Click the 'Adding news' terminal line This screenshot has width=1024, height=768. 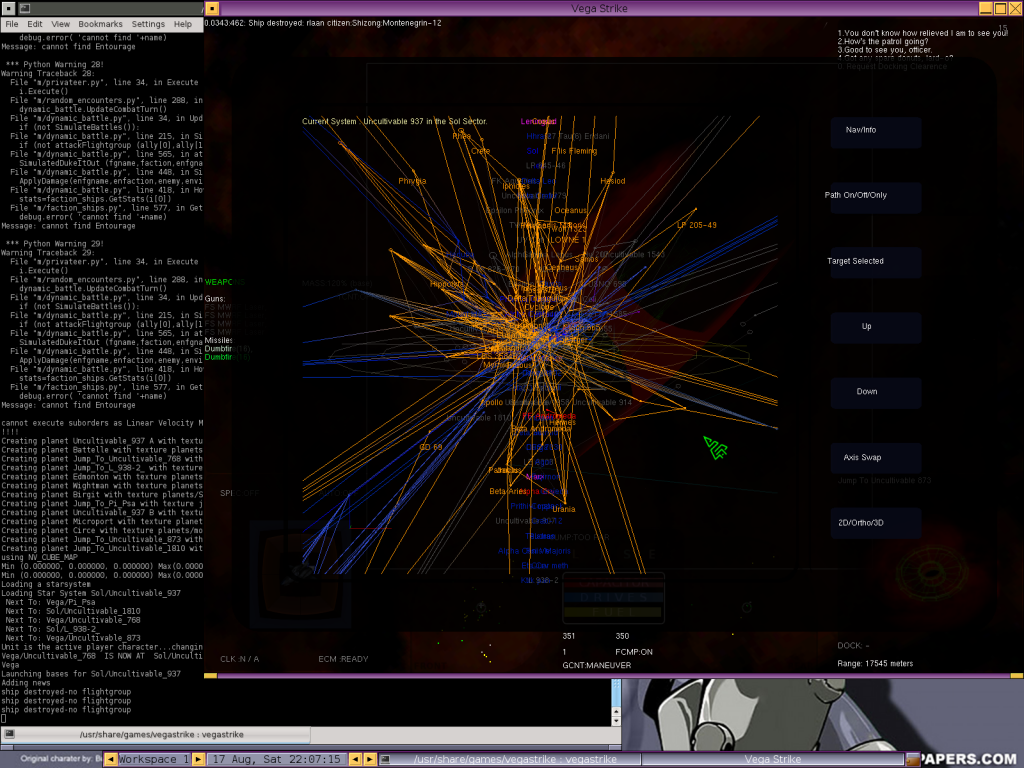26,682
